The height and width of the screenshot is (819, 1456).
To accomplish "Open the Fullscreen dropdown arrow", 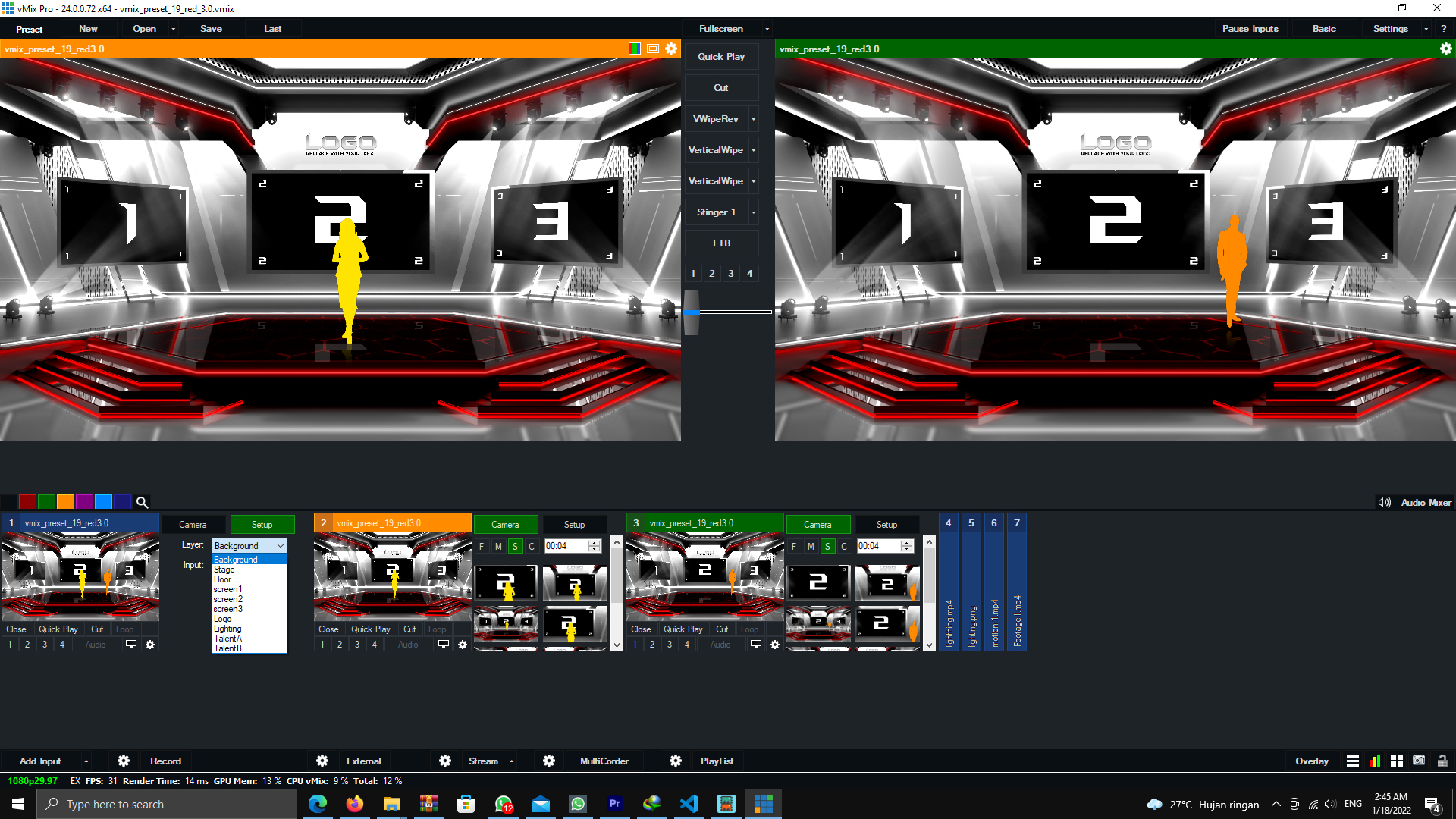I will [x=767, y=29].
